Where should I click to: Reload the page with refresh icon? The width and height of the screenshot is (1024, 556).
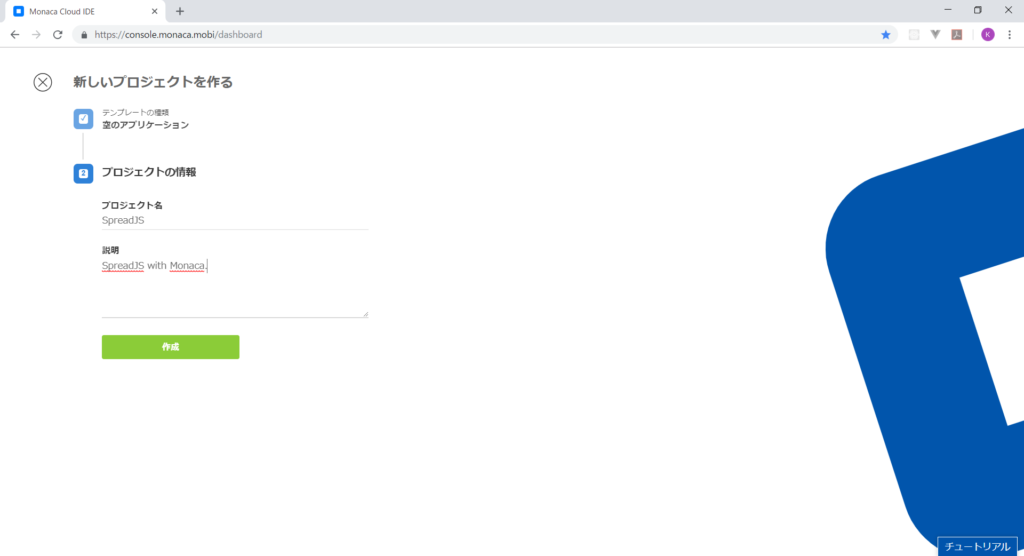pos(57,35)
